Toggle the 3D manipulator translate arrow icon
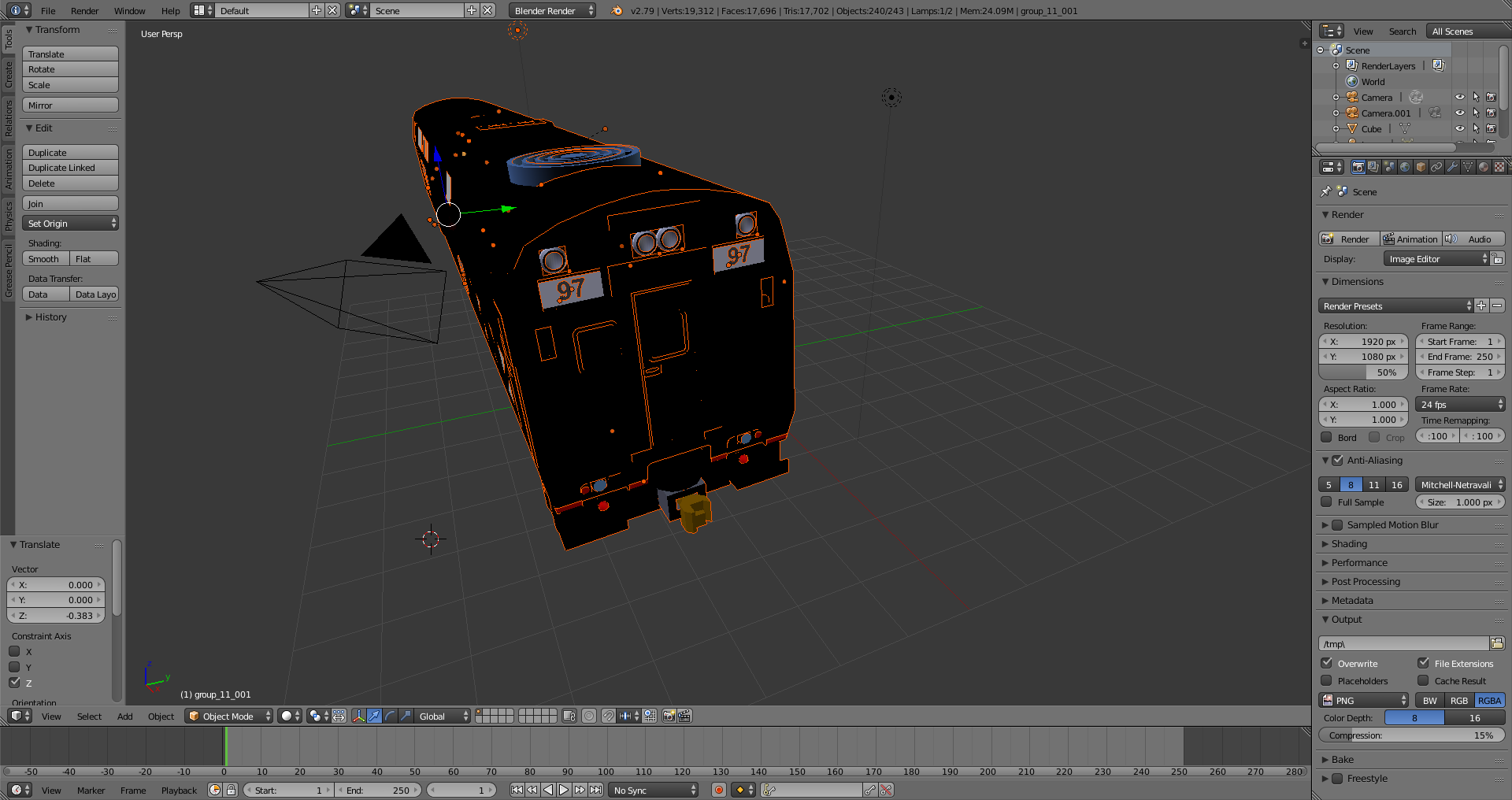Image resolution: width=1512 pixels, height=800 pixels. 374,716
